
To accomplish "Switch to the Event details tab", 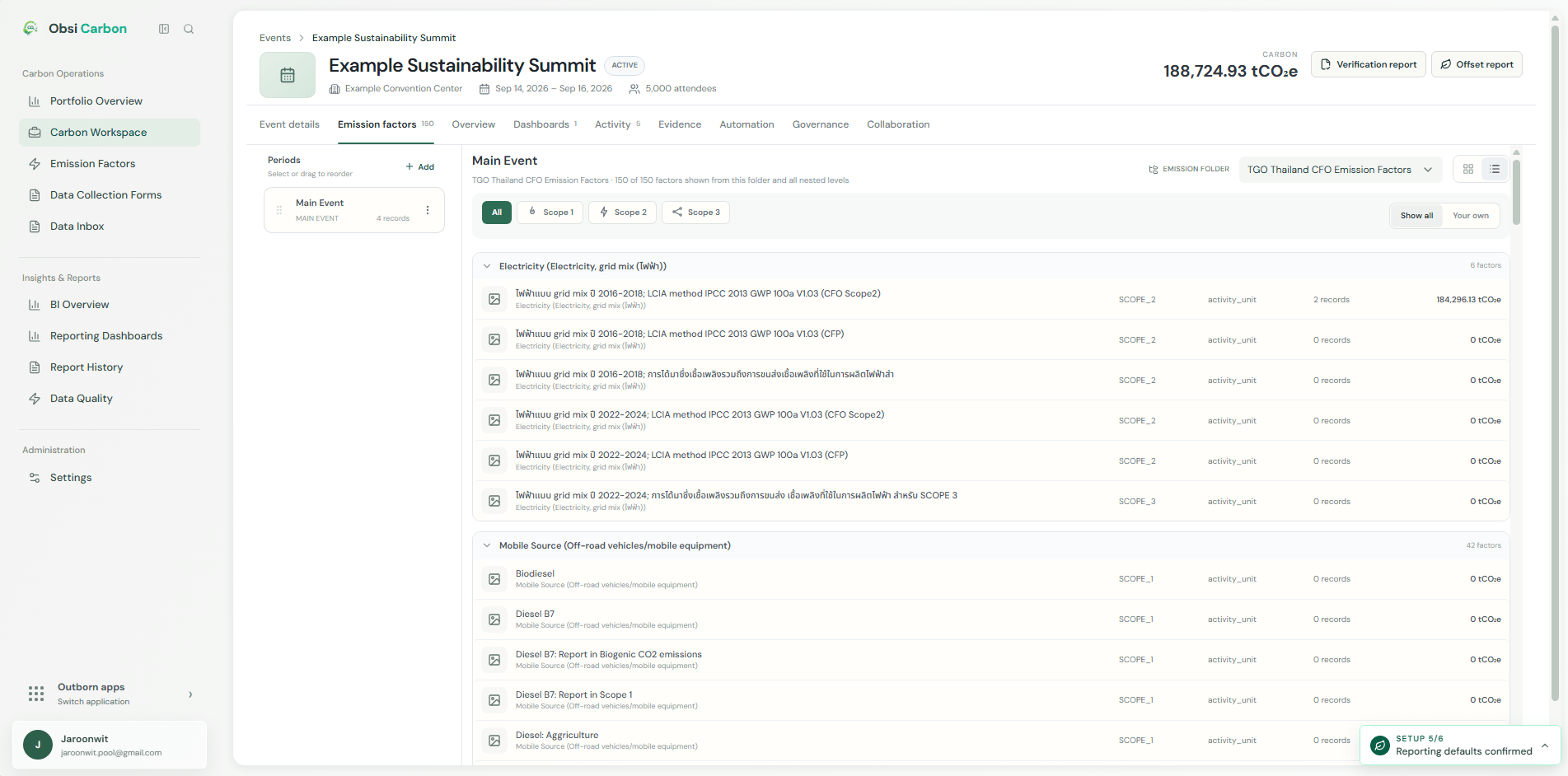I will 289,124.
